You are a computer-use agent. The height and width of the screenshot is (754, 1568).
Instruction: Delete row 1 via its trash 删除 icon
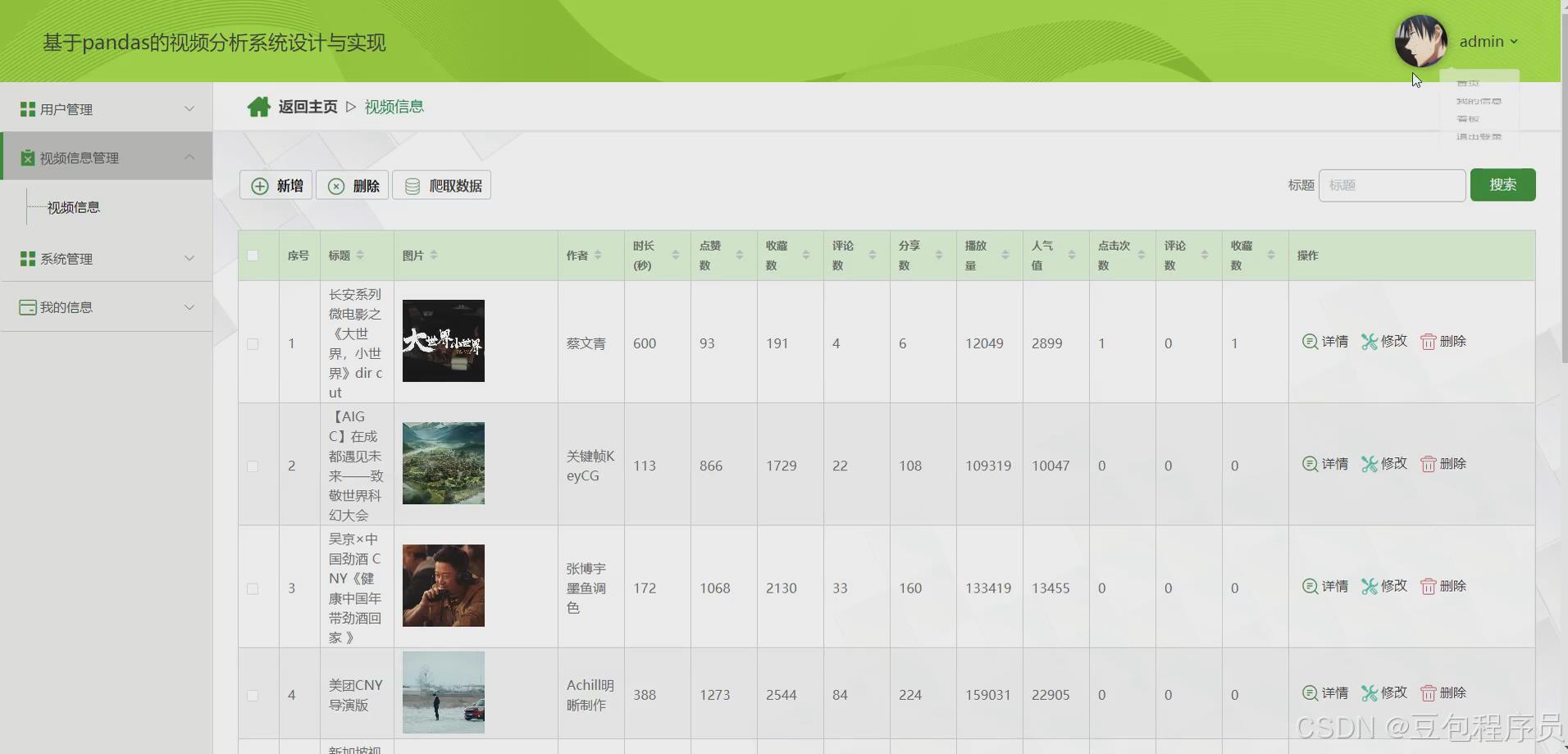1443,341
